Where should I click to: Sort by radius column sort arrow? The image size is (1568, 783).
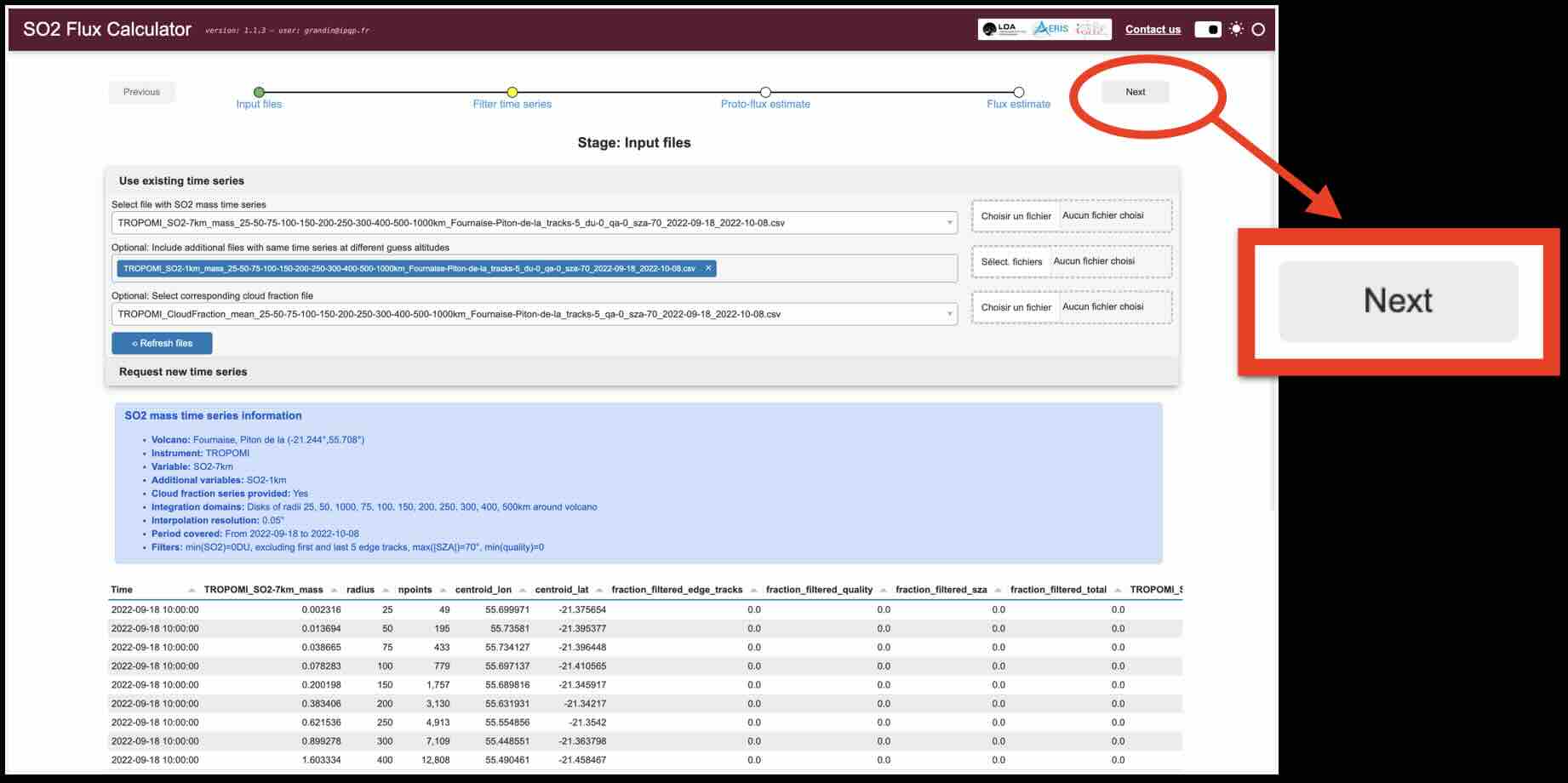point(386,590)
